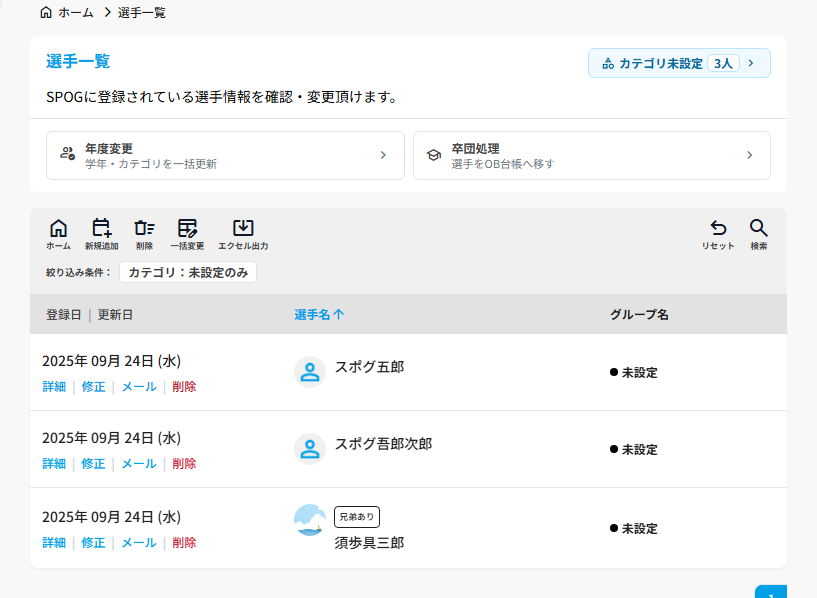This screenshot has width=817, height=598.
Task: Sort by 登録日 column header
Action: [x=64, y=315]
